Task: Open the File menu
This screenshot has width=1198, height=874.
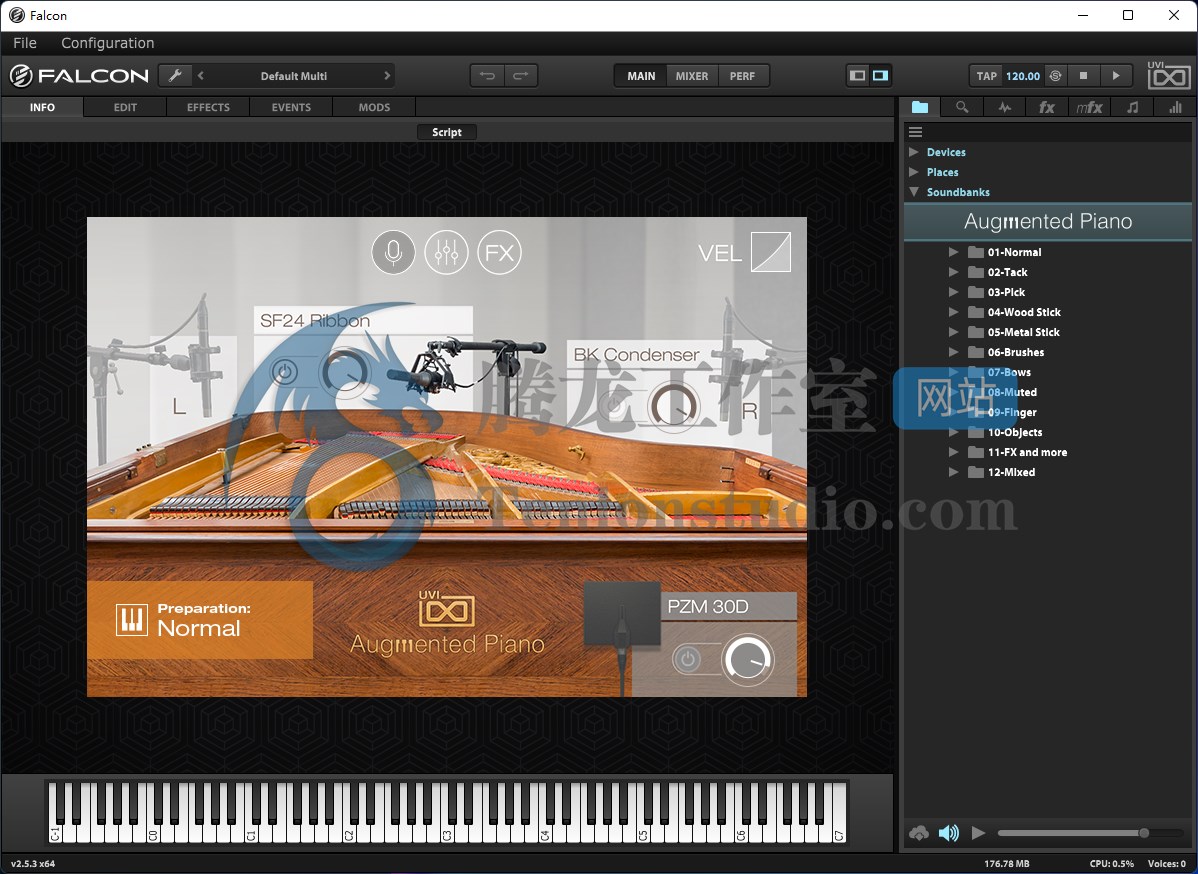Action: 24,43
